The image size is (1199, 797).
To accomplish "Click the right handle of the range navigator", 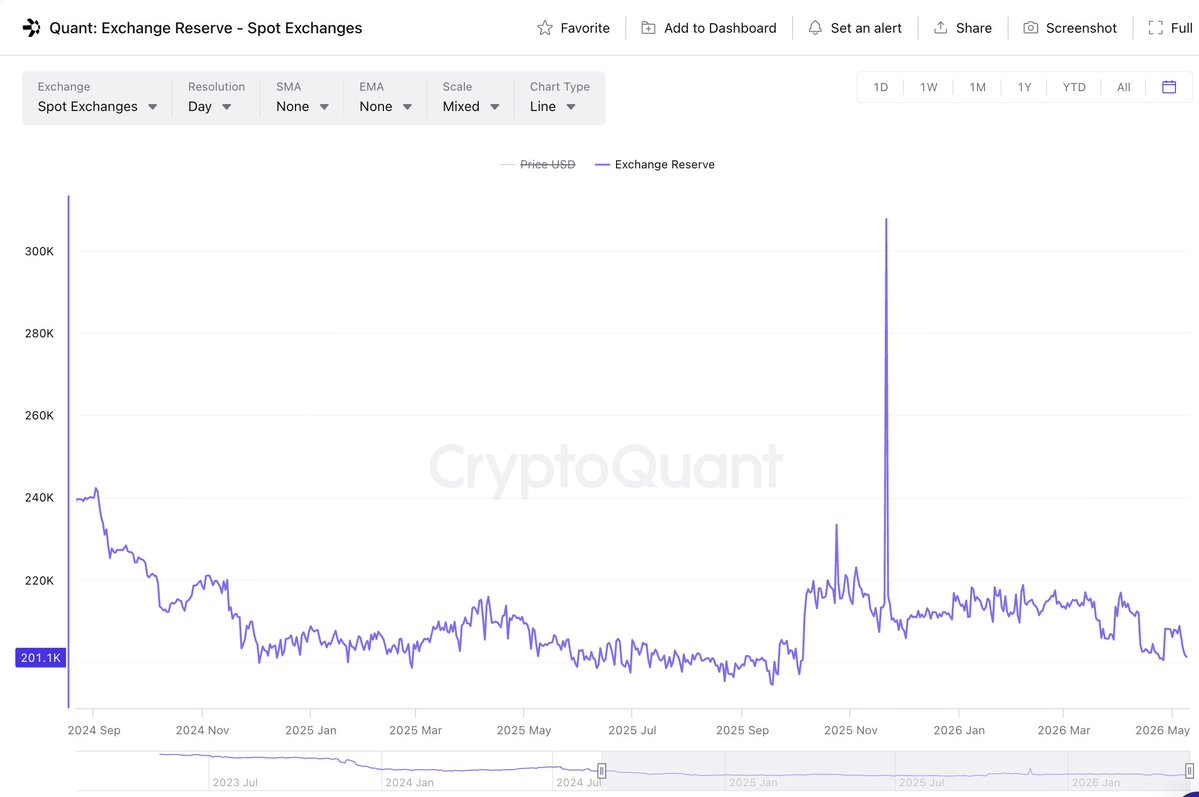I will (1189, 771).
